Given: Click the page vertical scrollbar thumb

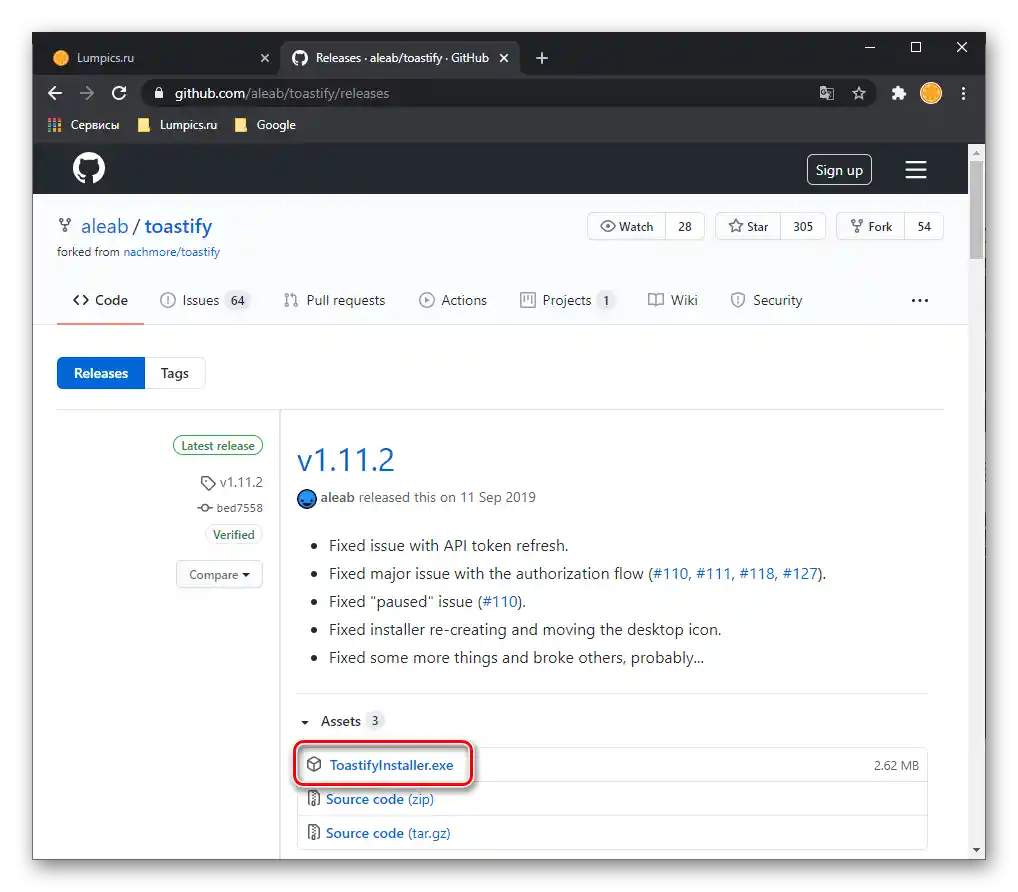Looking at the screenshot, I should pyautogui.click(x=976, y=208).
